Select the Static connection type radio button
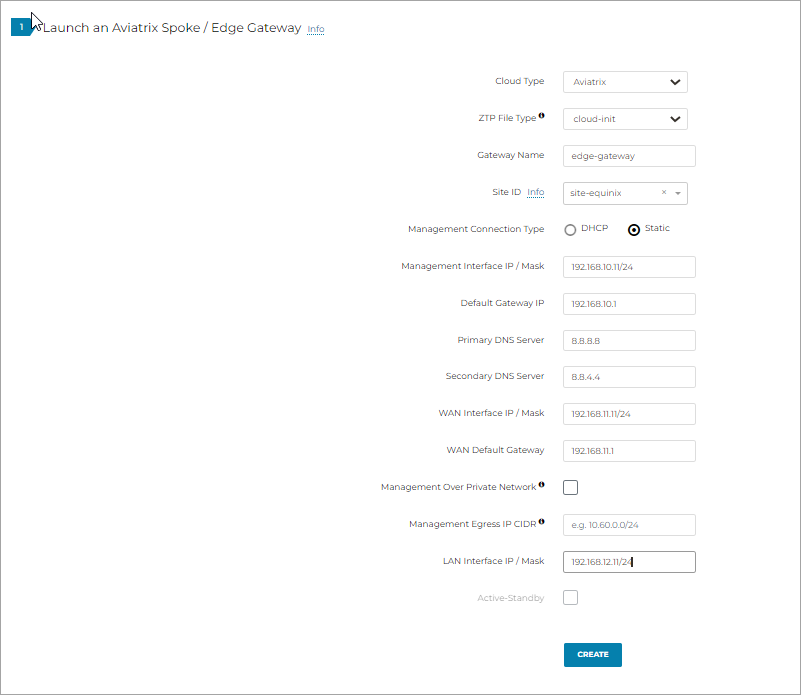Image resolution: width=801 pixels, height=695 pixels. [634, 229]
